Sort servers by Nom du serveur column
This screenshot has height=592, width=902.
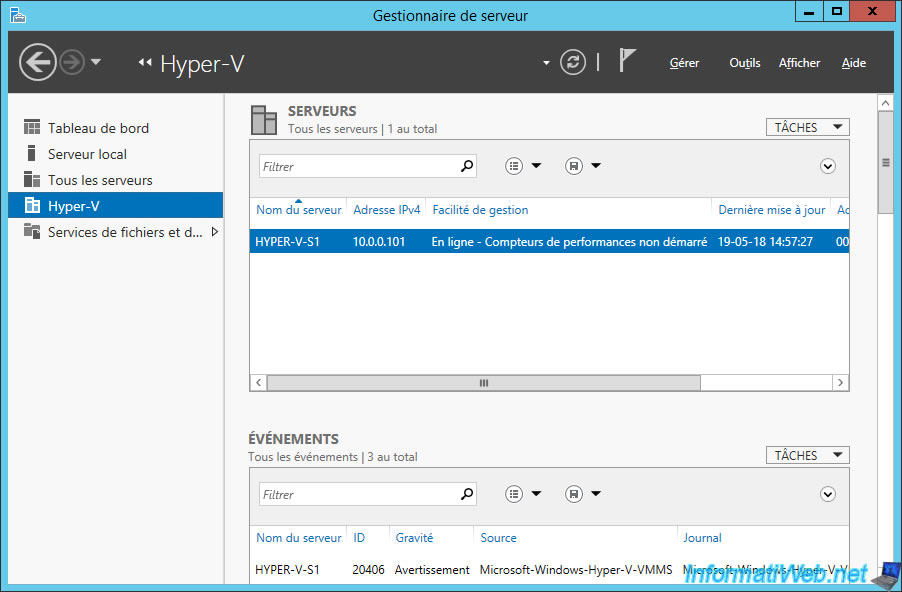click(299, 210)
